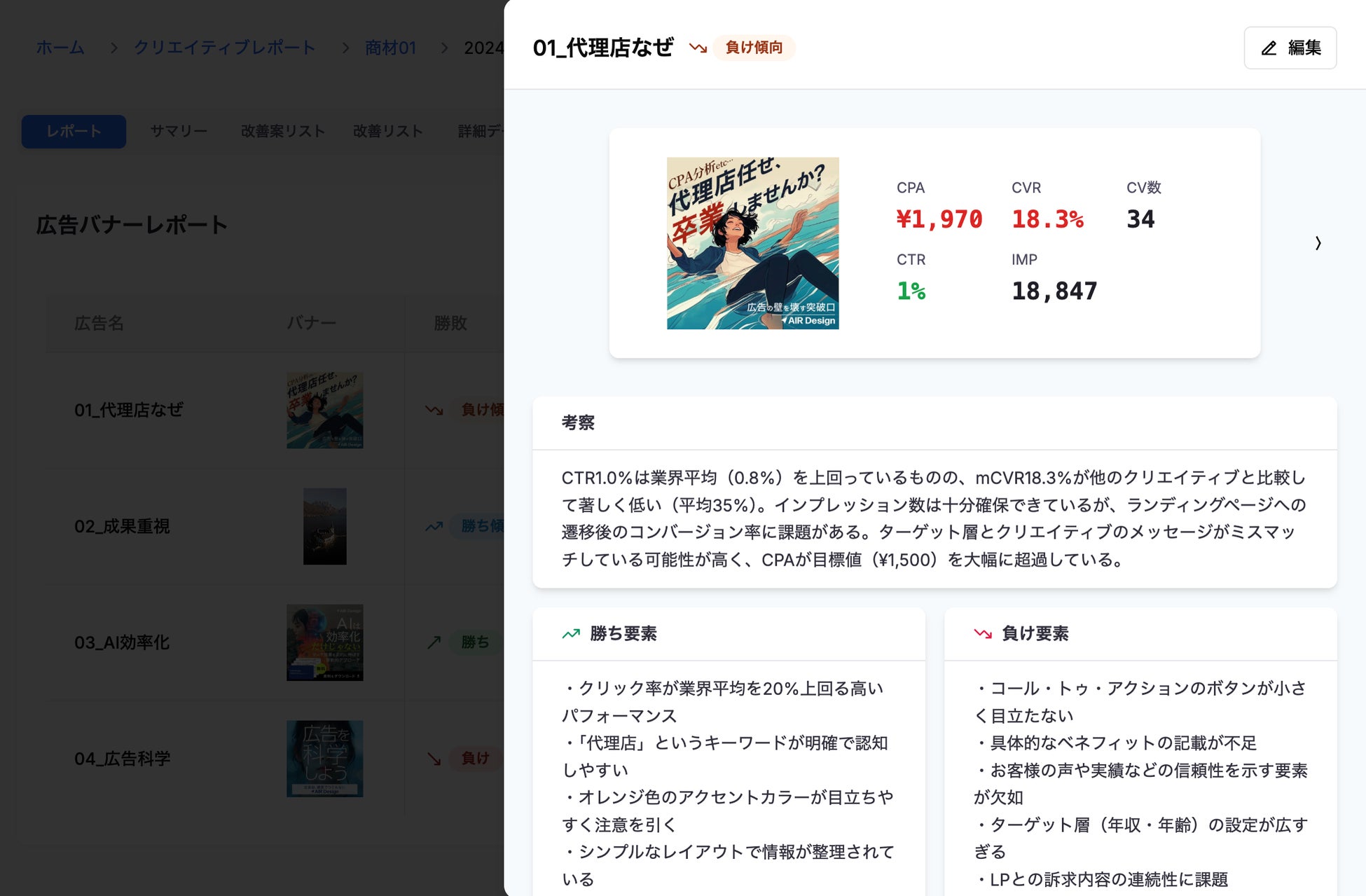The height and width of the screenshot is (896, 1366).
Task: Open the 03_AI効率化 row banner thumbnail
Action: 324,642
